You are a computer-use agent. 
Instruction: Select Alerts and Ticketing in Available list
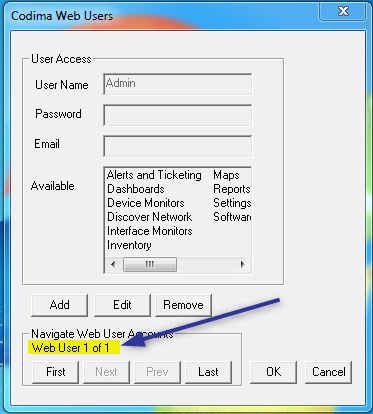pyautogui.click(x=154, y=175)
